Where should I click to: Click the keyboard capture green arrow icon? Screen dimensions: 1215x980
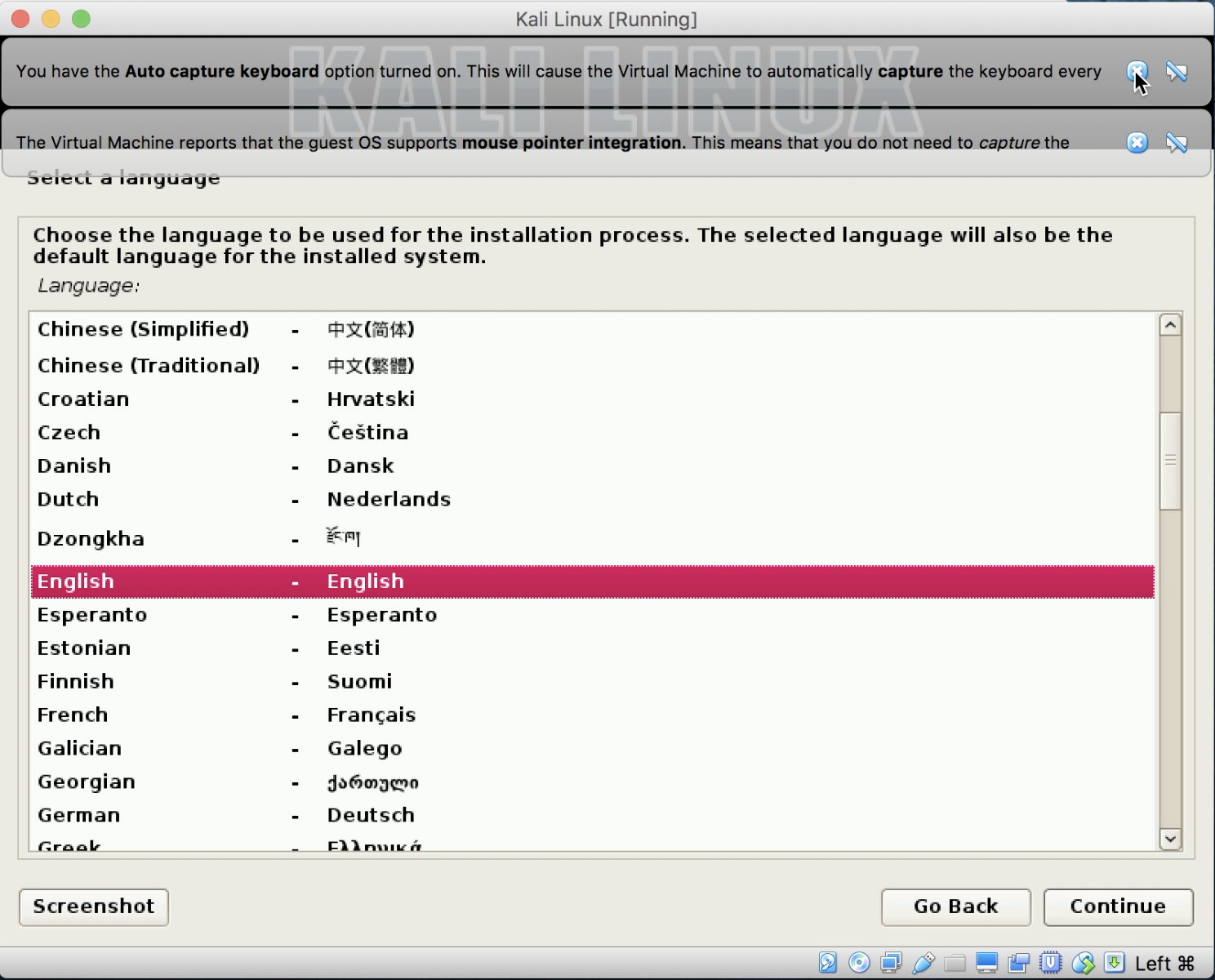point(1115,963)
